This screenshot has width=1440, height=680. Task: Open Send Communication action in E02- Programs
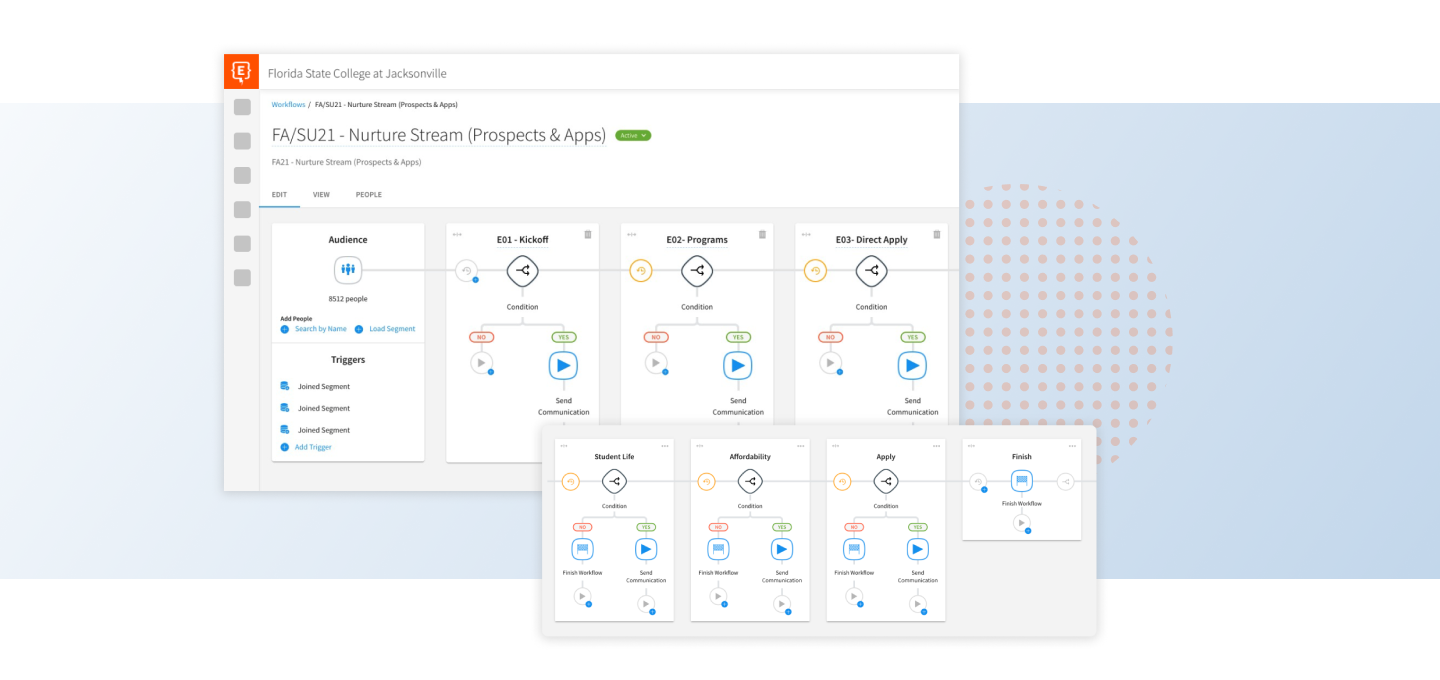coord(738,365)
